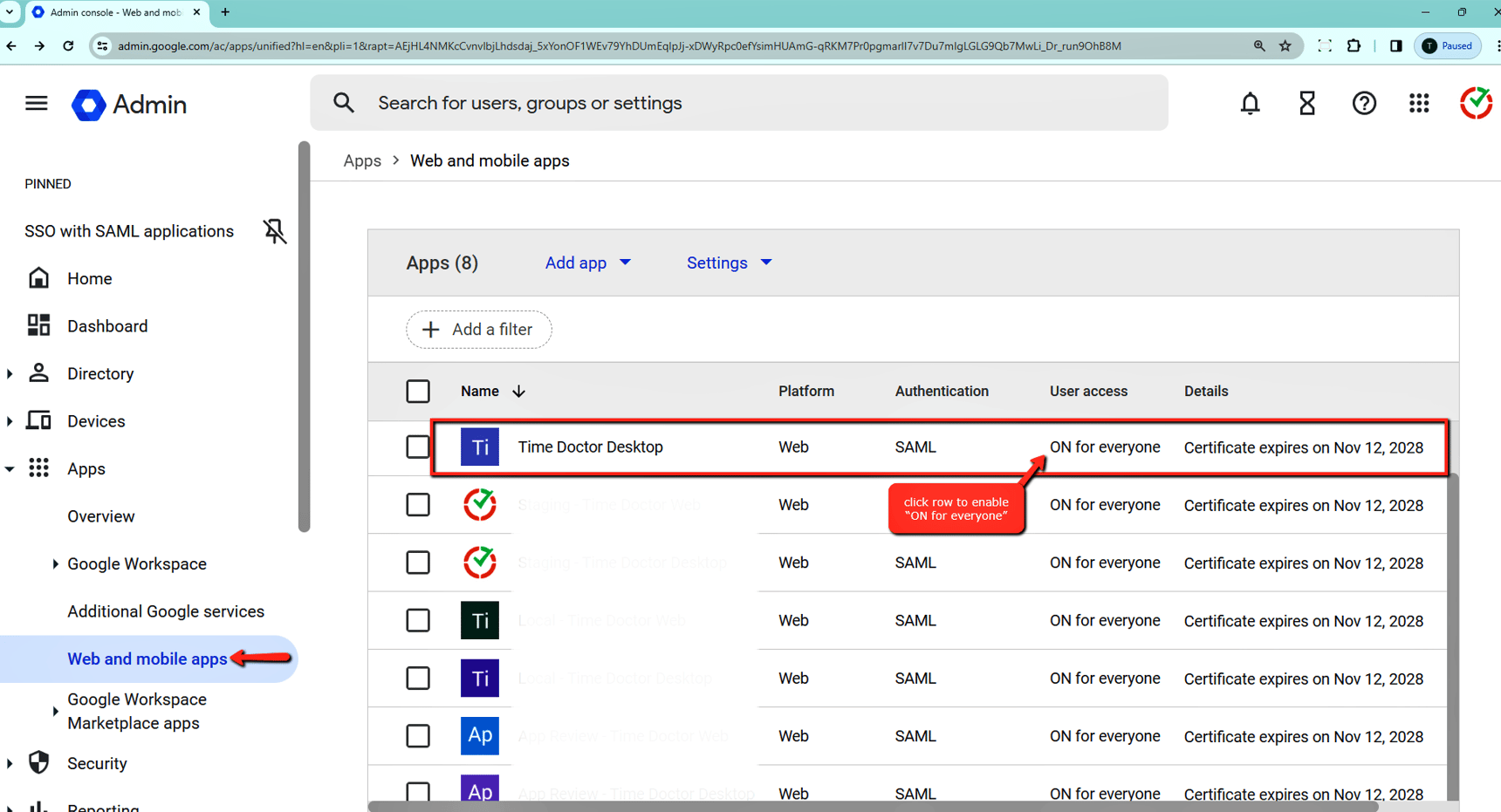Navigate to Security in the sidebar

[x=97, y=763]
